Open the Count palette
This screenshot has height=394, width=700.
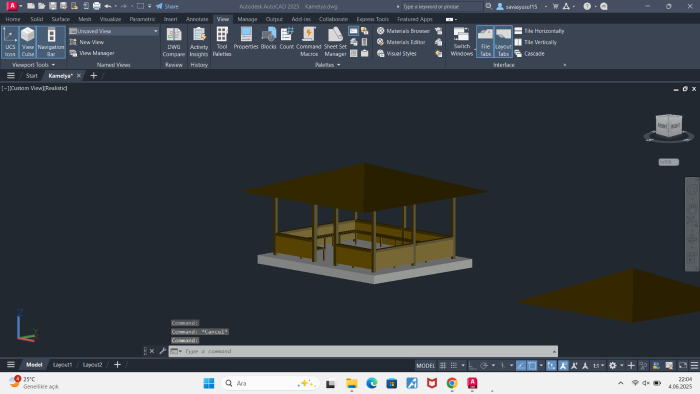(287, 38)
